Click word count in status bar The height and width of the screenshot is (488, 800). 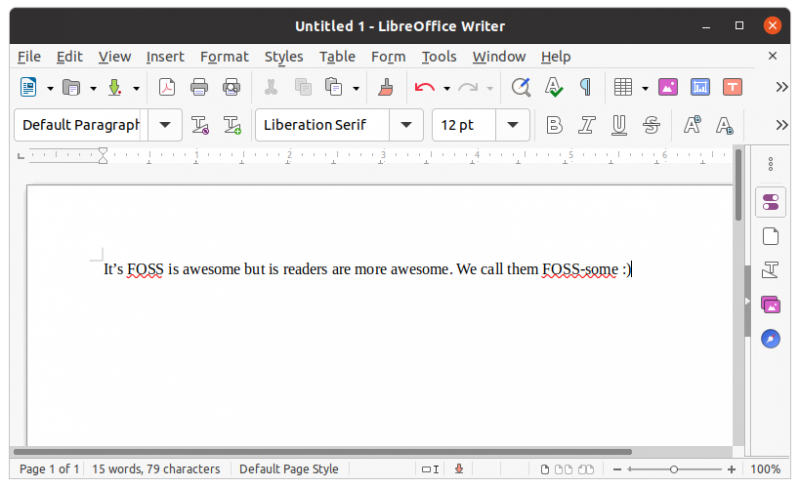156,469
